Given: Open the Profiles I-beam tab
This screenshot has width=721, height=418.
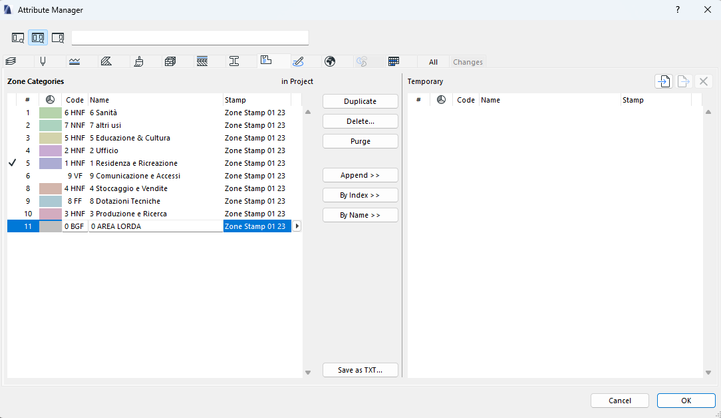Looking at the screenshot, I should [234, 61].
